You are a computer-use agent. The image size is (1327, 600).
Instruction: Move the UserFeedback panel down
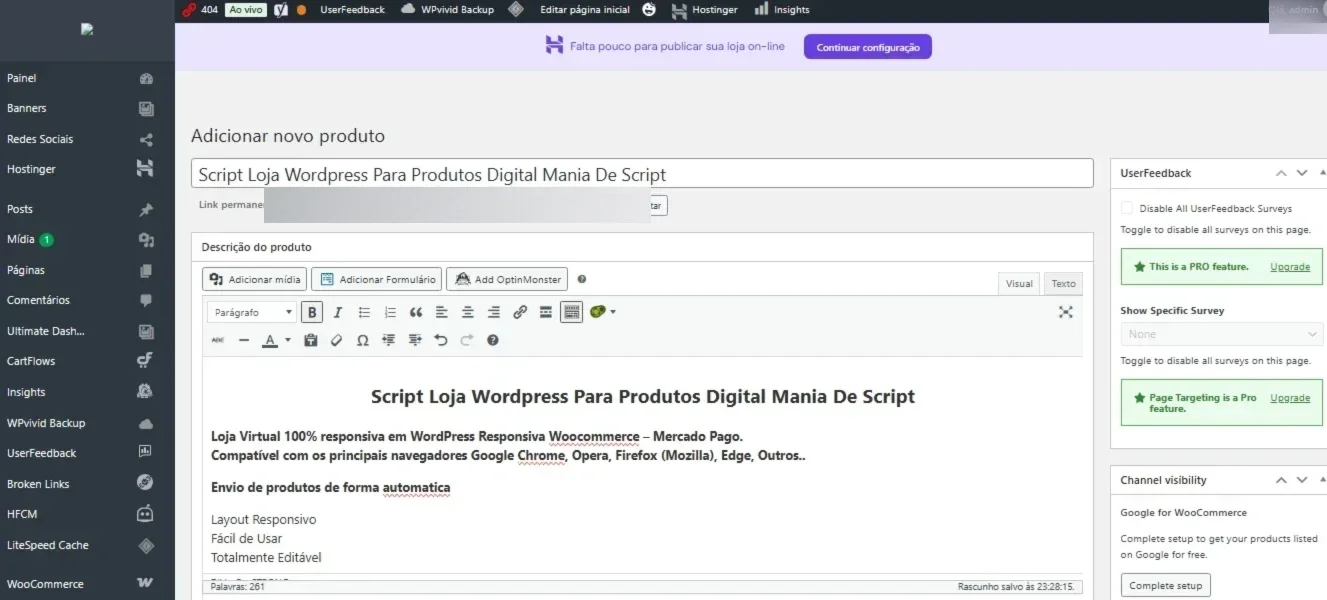point(1302,173)
